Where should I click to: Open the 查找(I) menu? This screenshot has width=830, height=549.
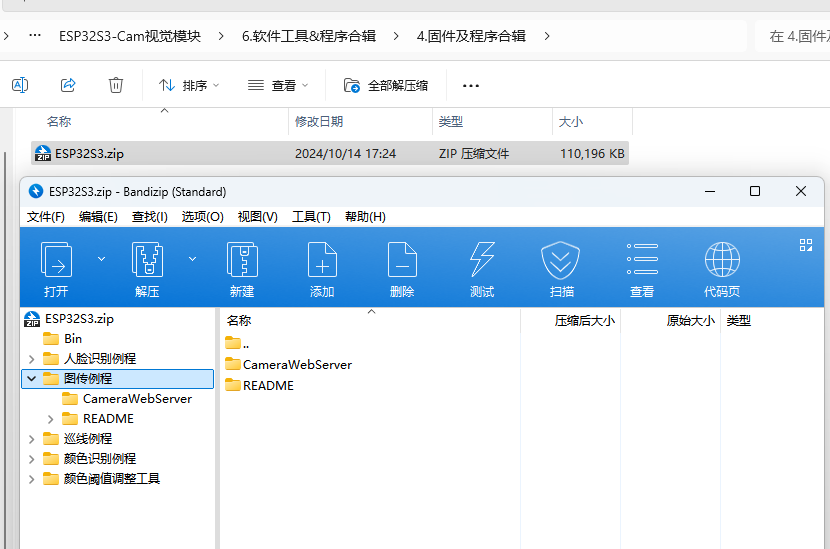tap(149, 217)
